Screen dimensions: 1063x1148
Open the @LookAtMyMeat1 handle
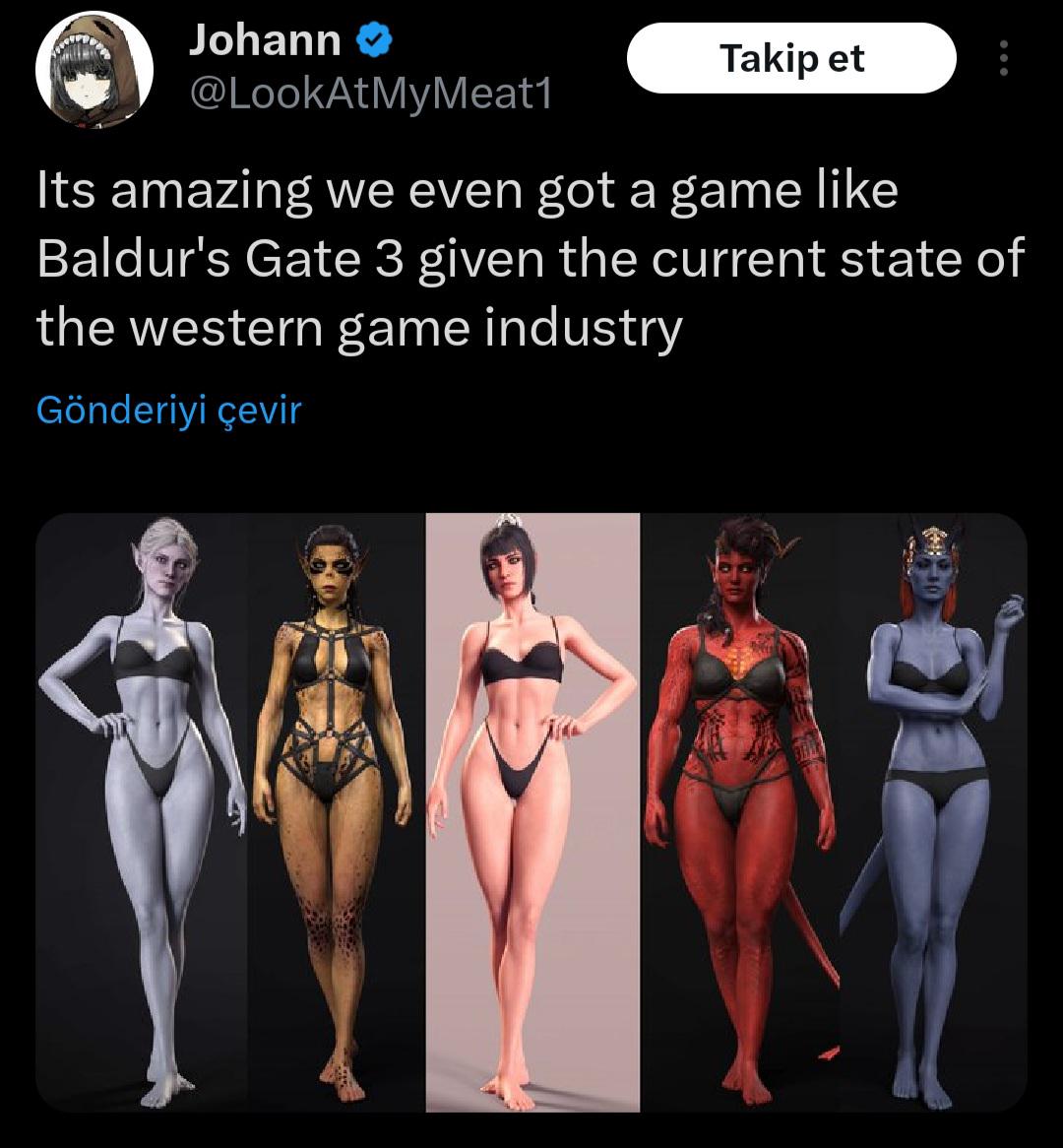[x=370, y=94]
